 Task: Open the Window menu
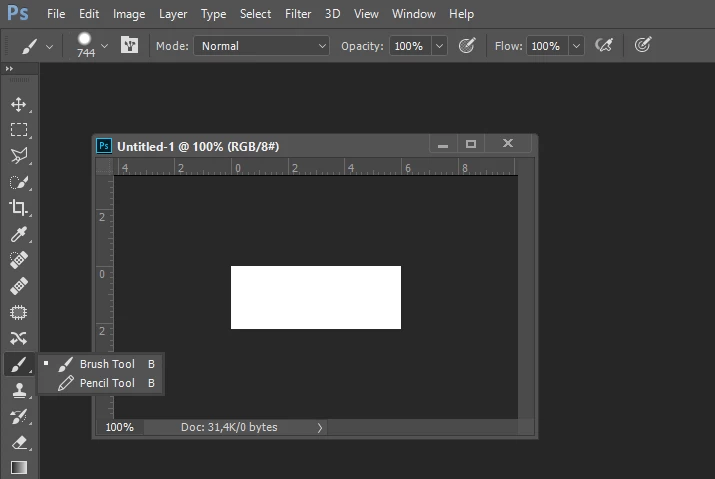click(x=414, y=14)
